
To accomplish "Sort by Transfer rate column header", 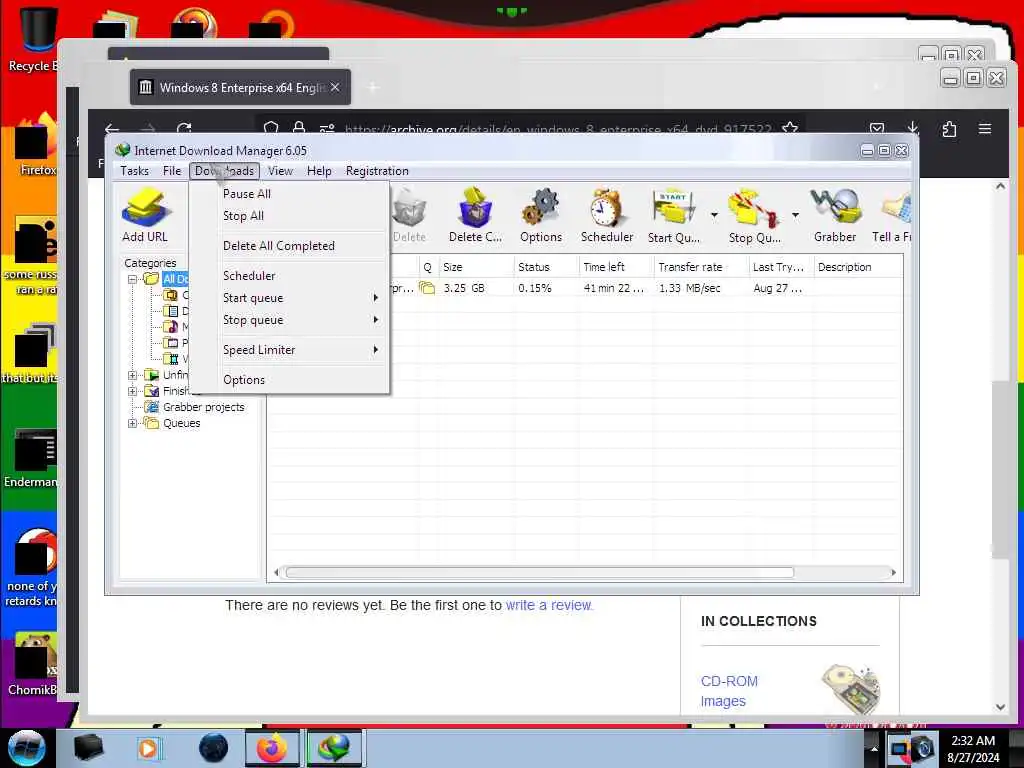I will 701,267.
